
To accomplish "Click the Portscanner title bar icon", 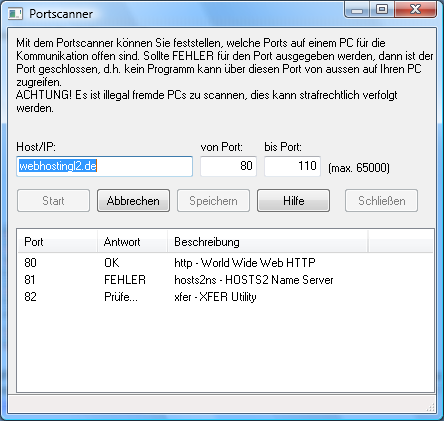I will (15, 14).
